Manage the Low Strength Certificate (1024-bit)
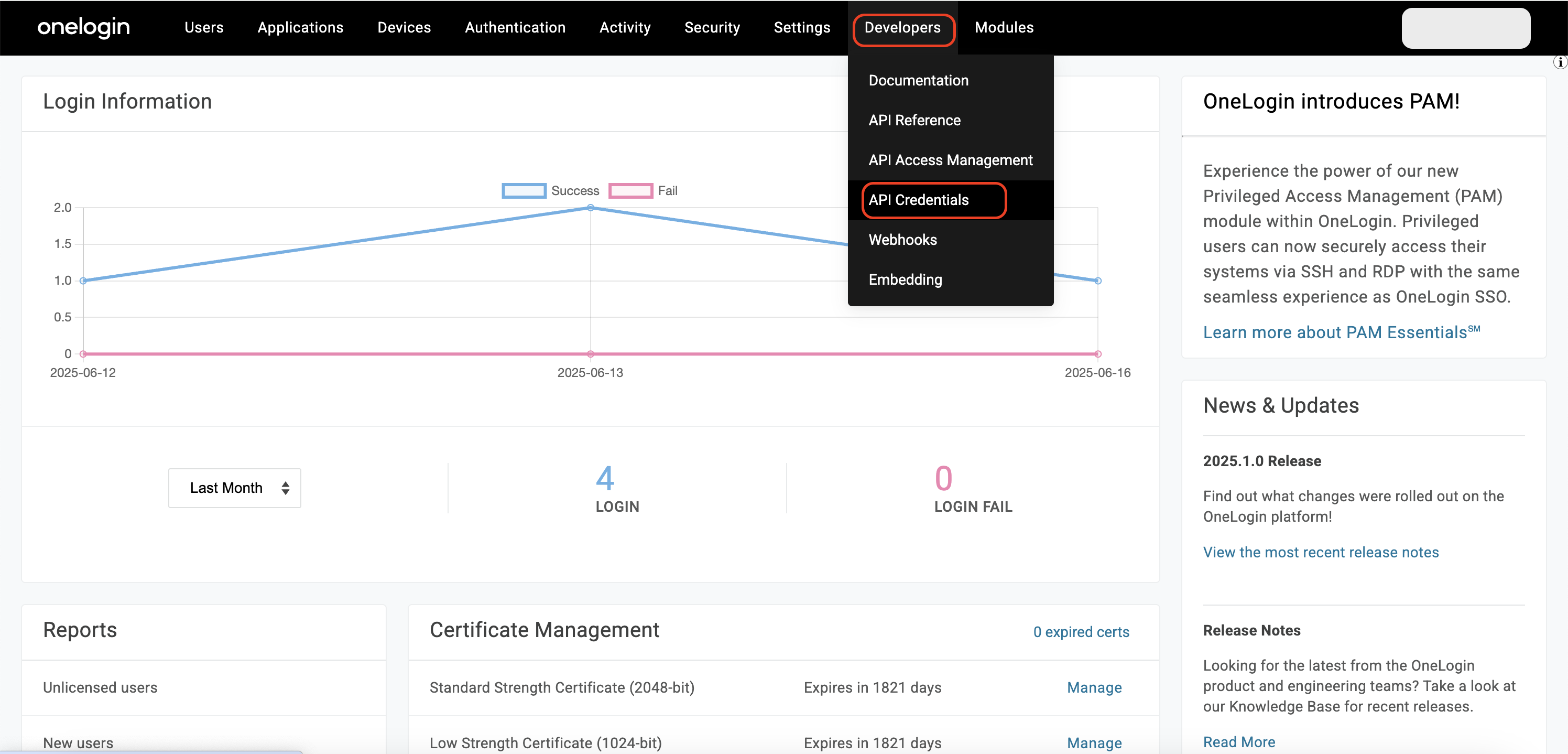The height and width of the screenshot is (754, 1568). click(x=1094, y=743)
